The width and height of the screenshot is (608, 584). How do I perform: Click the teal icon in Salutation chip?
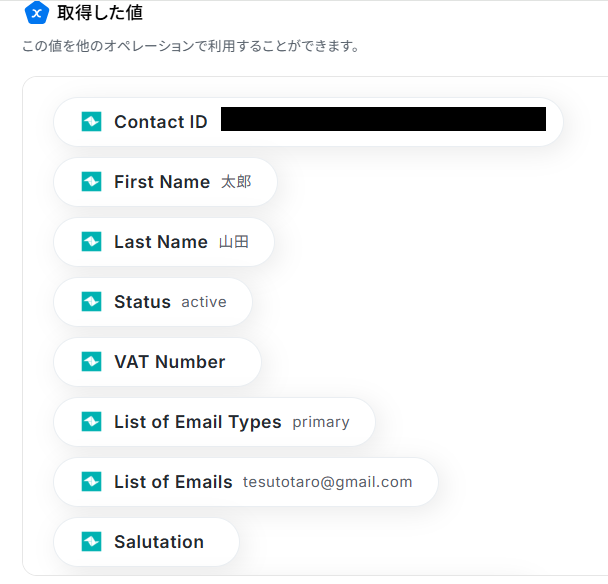[x=91, y=542]
